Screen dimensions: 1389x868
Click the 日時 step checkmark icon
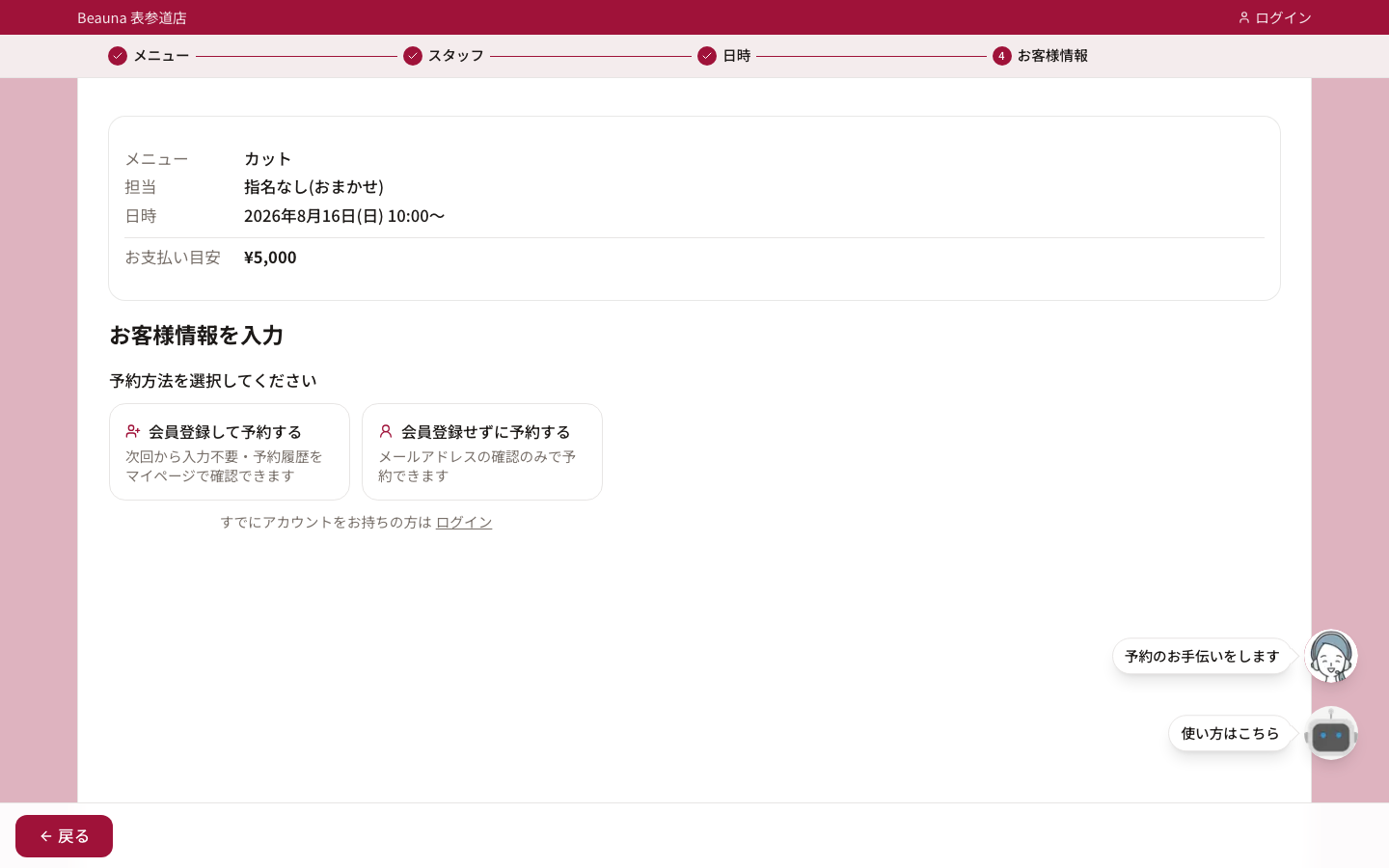(x=707, y=56)
